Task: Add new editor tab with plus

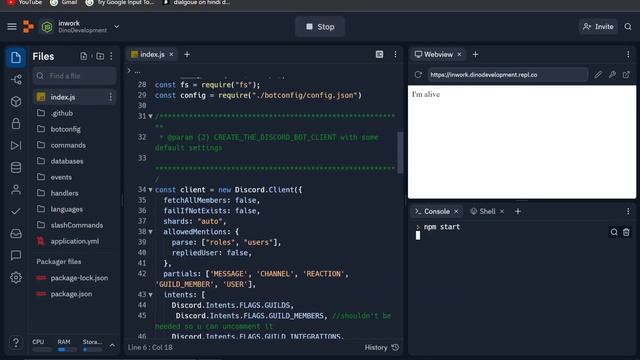Action: (187, 54)
